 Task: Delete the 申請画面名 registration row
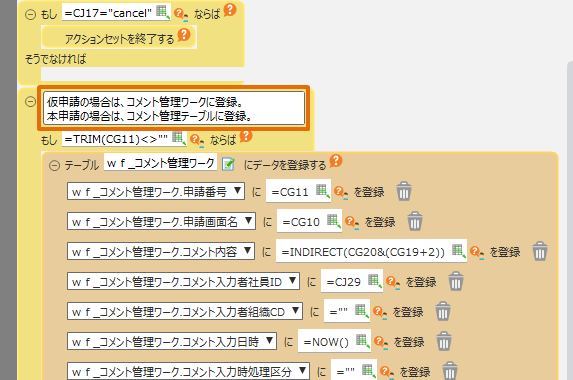[415, 221]
